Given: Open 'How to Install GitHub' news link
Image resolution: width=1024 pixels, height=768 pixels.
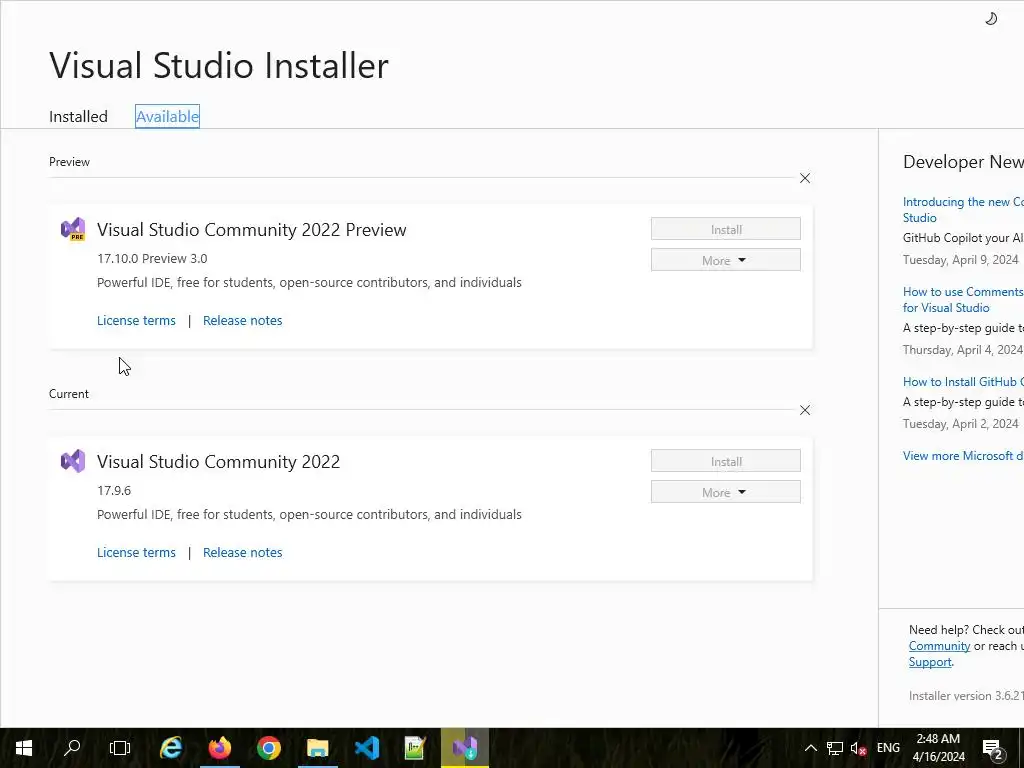Looking at the screenshot, I should (963, 381).
